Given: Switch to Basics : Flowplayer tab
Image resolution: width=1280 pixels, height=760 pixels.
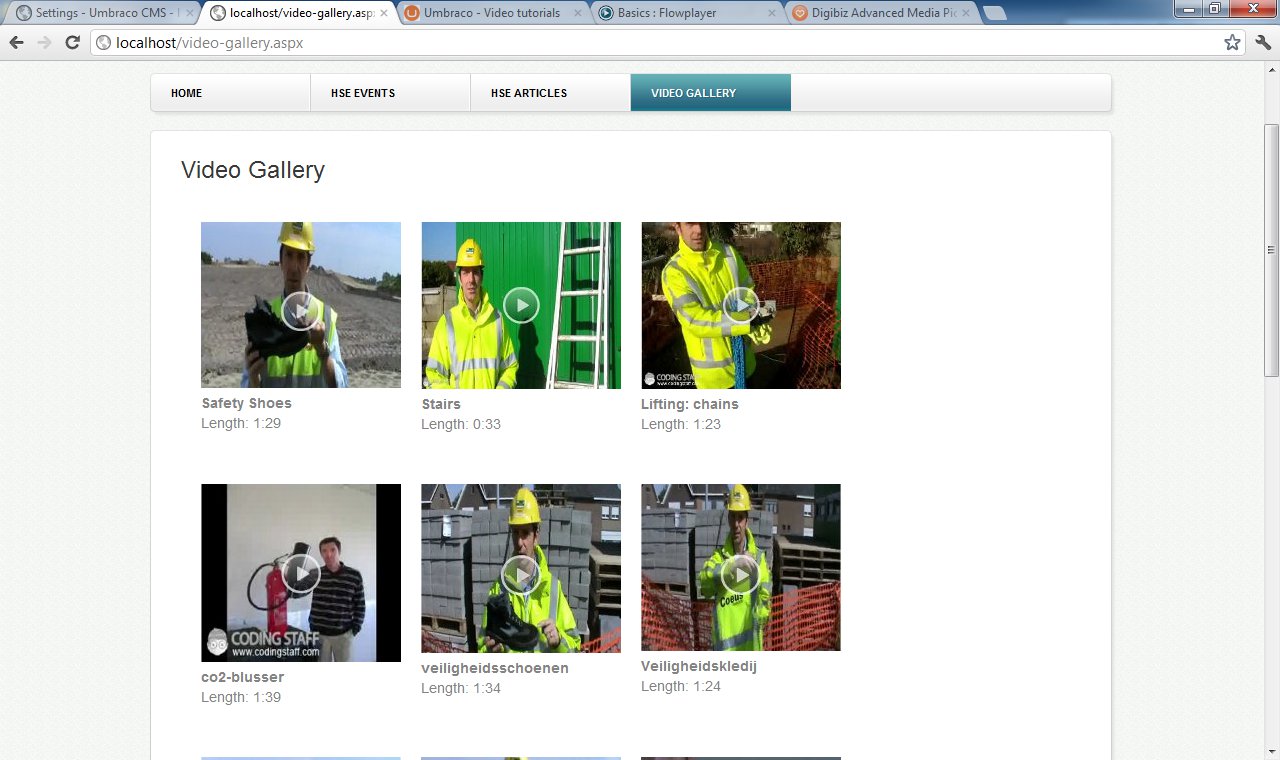Looking at the screenshot, I should (x=680, y=13).
